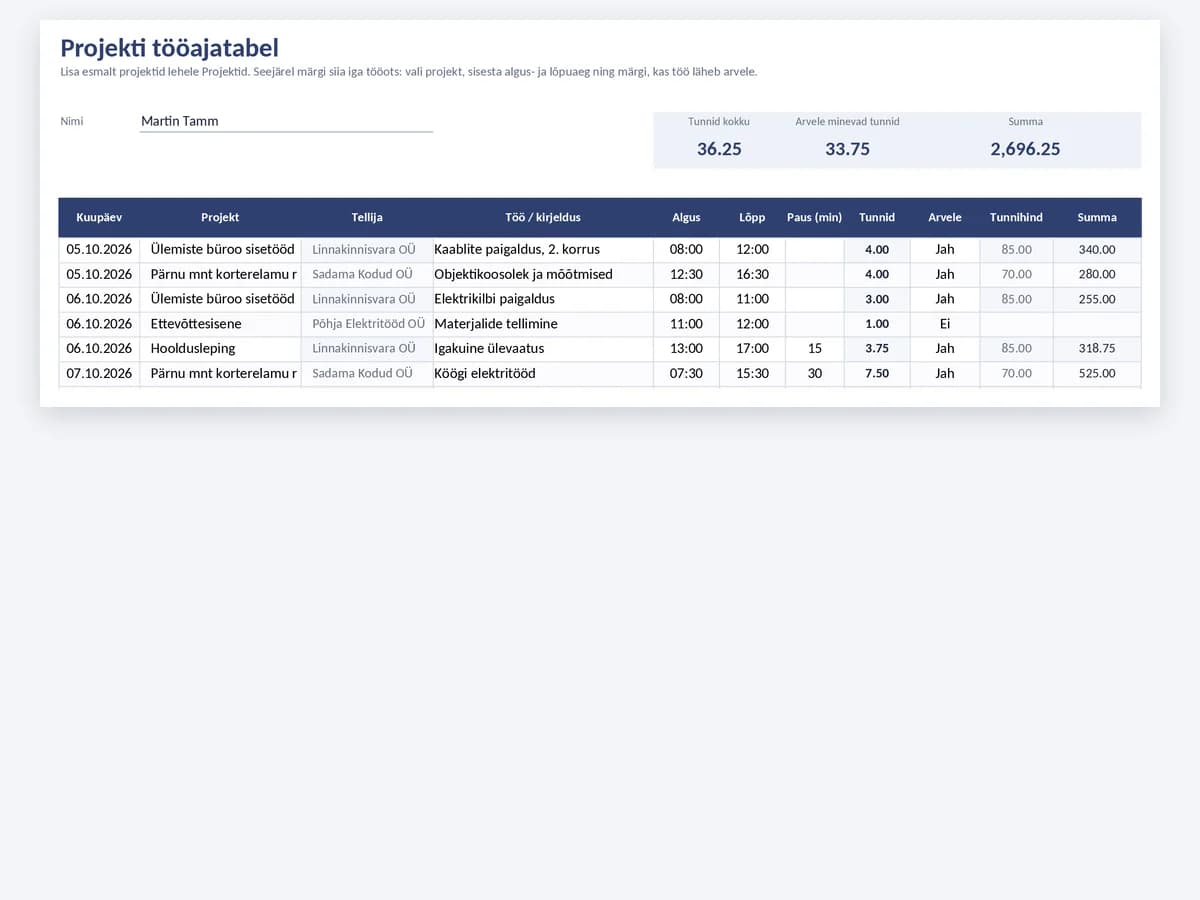
Task: Click the Arvele cell showing Ei
Action: click(x=945, y=324)
